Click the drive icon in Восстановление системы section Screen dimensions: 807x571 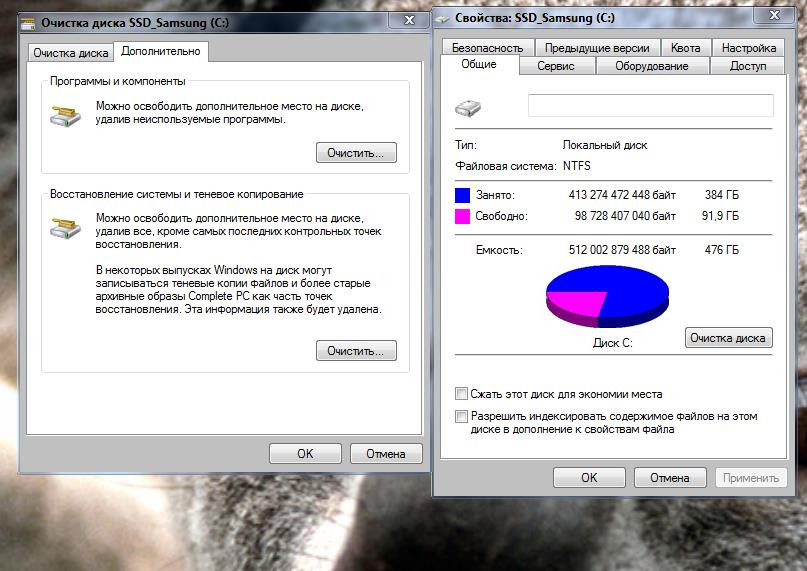68,229
